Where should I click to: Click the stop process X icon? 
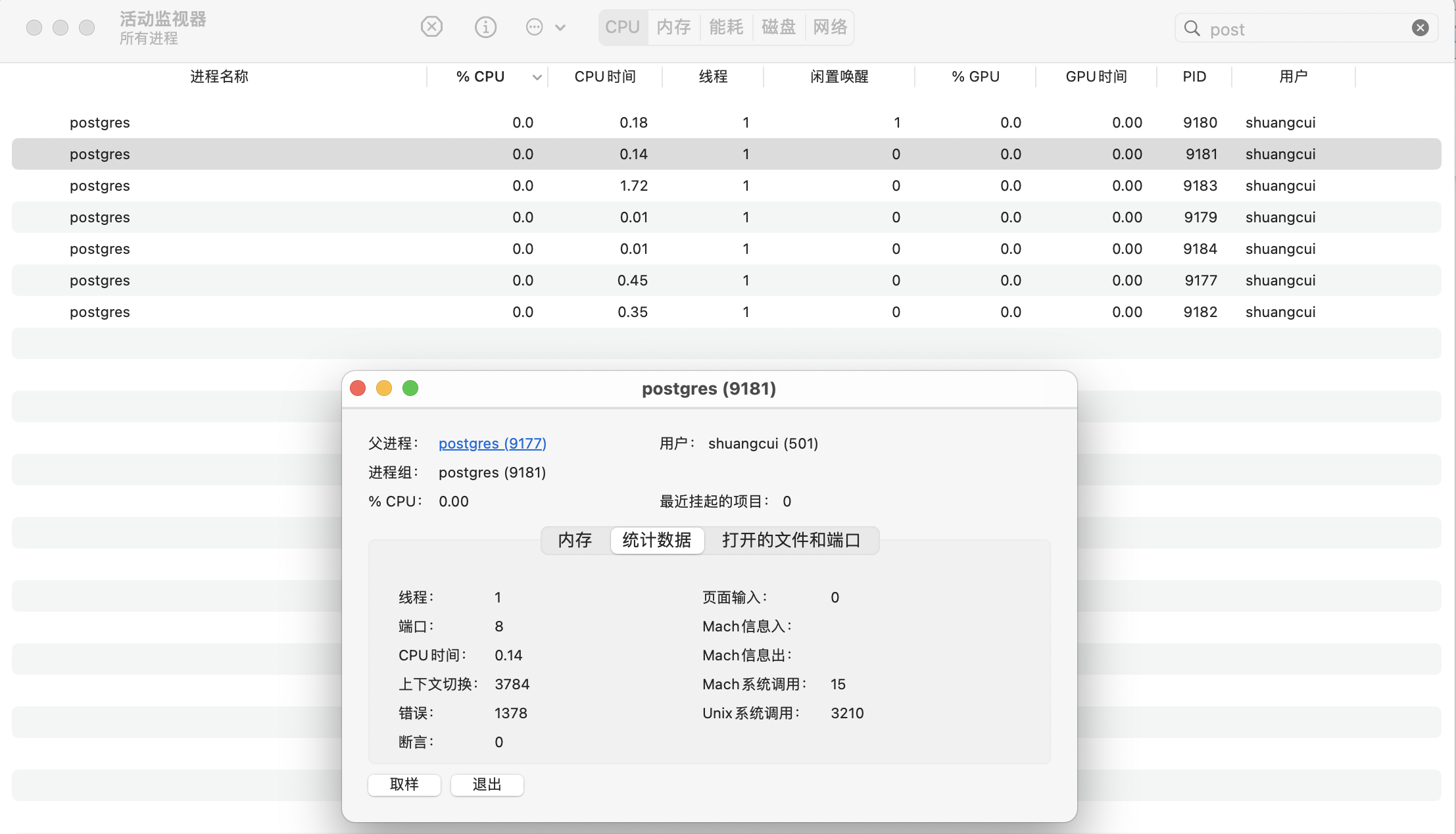coord(431,27)
